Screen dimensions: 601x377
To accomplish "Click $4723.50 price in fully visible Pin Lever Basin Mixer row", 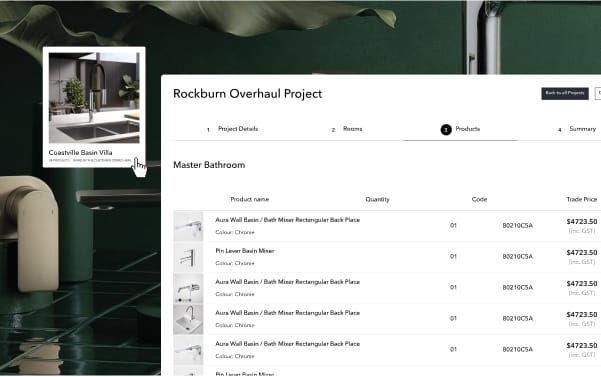I will [x=582, y=253].
